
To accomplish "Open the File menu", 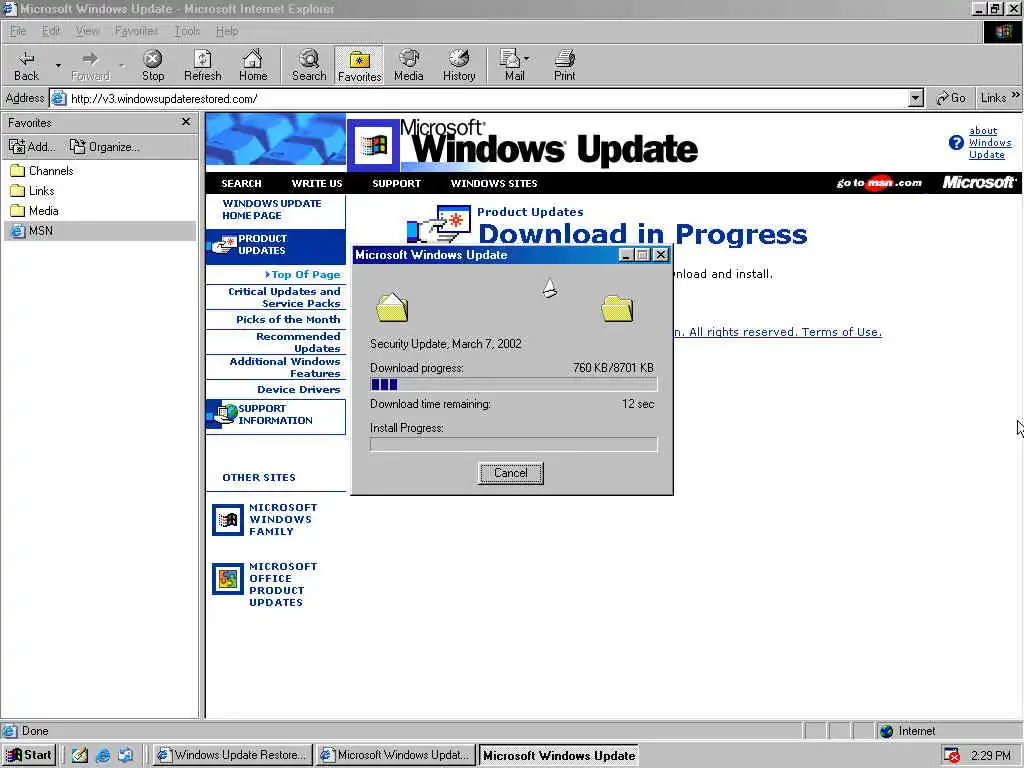I will (x=18, y=31).
